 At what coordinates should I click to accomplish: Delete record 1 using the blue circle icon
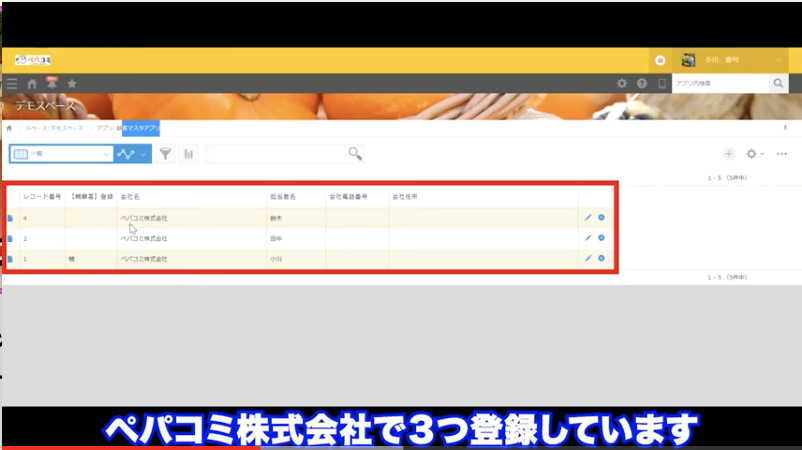[x=601, y=258]
